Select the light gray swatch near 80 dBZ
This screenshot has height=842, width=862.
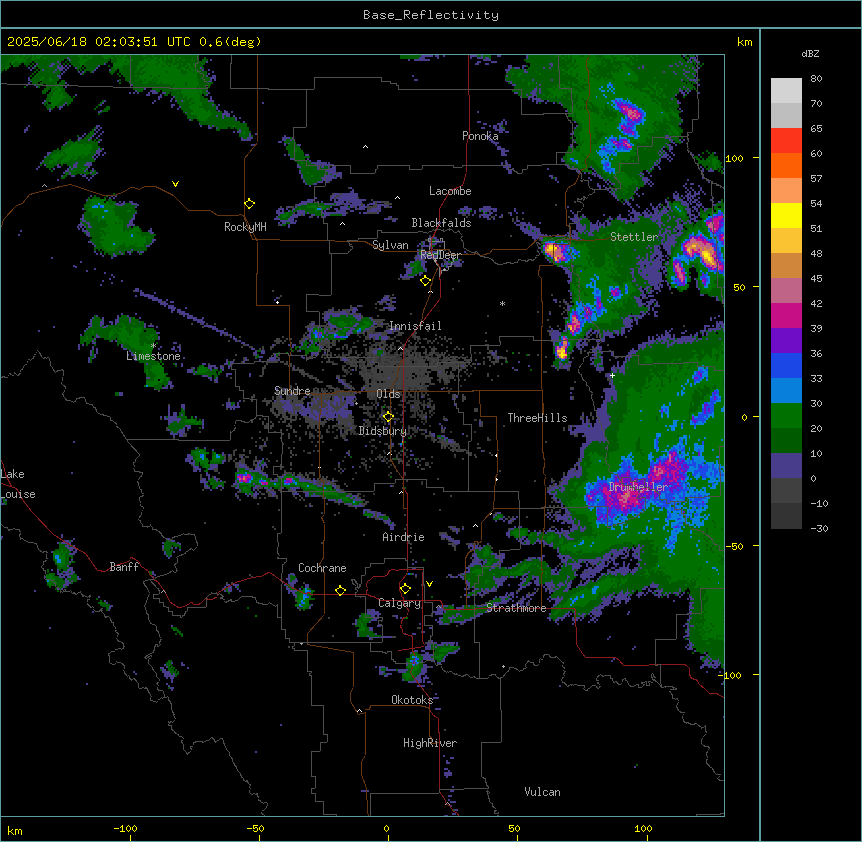[786, 91]
